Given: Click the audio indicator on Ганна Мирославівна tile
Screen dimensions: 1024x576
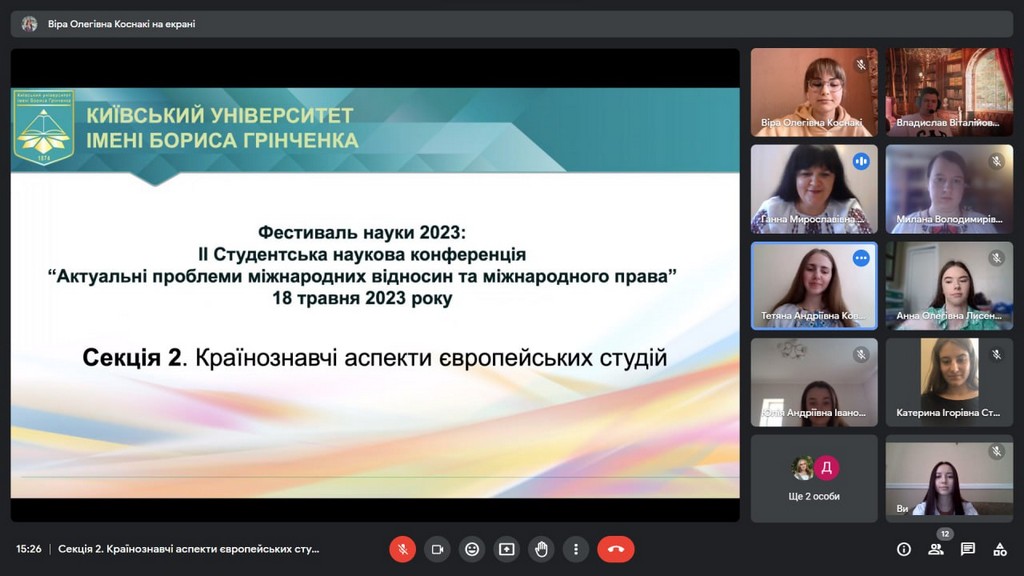Looking at the screenshot, I should [x=861, y=161].
